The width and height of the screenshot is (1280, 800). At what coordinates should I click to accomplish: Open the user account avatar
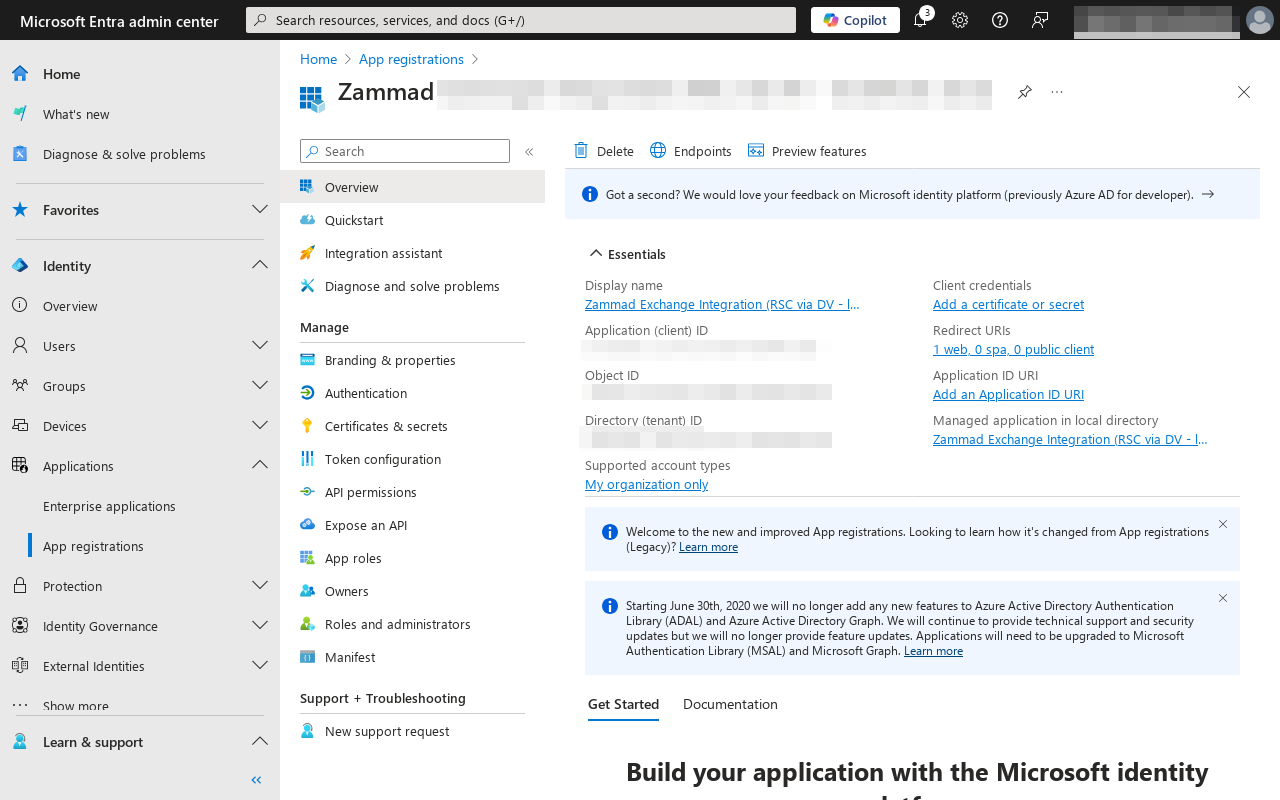(x=1259, y=20)
